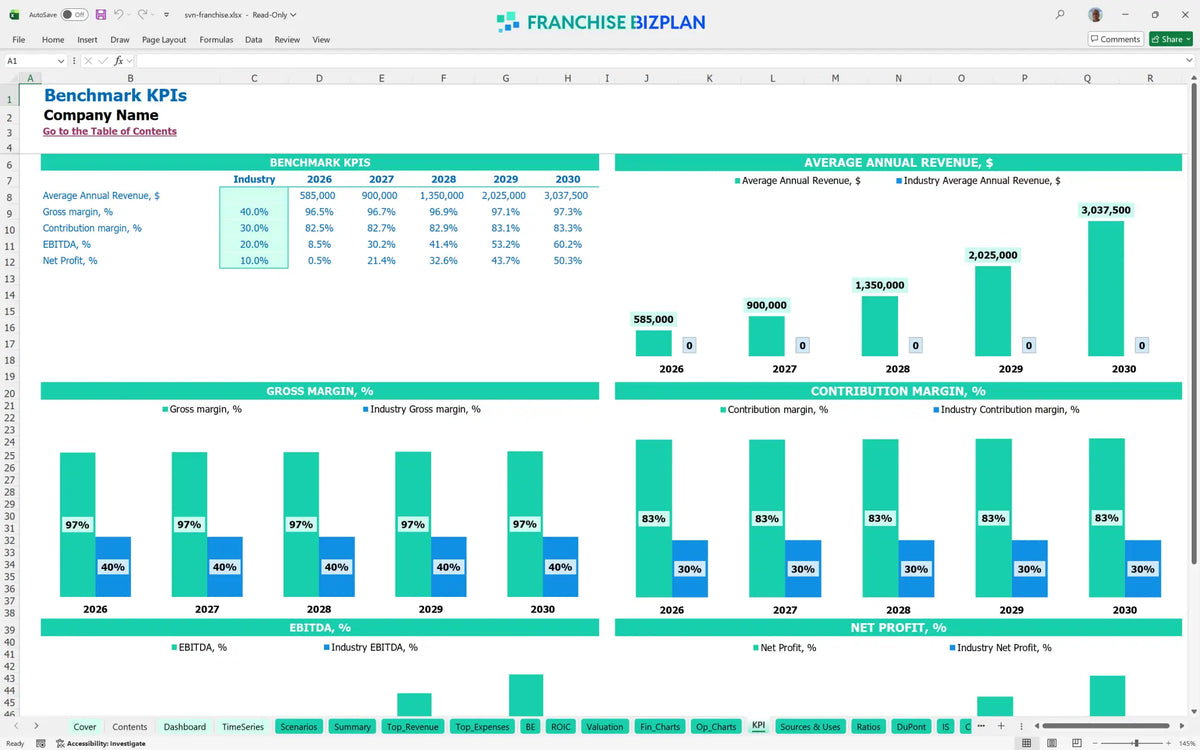Open the Page Layout tab

pos(164,39)
